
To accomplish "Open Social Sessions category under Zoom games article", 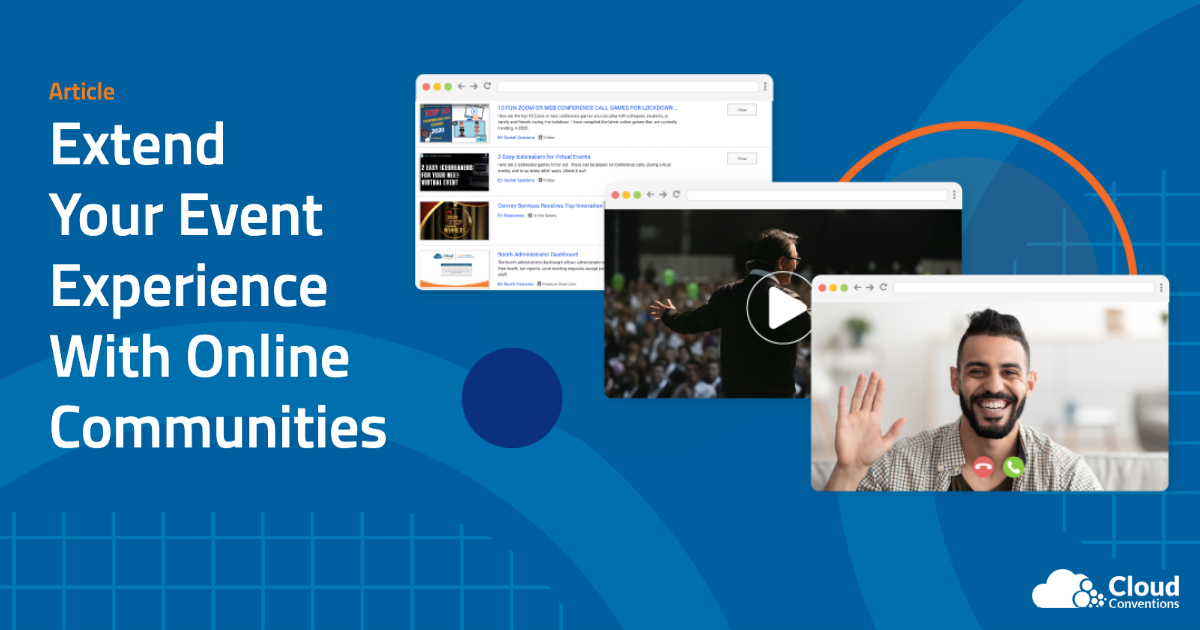I will point(515,137).
